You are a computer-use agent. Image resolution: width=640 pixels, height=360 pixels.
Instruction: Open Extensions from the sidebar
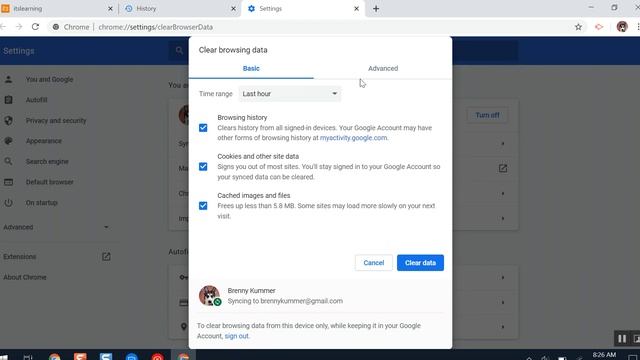pyautogui.click(x=20, y=257)
